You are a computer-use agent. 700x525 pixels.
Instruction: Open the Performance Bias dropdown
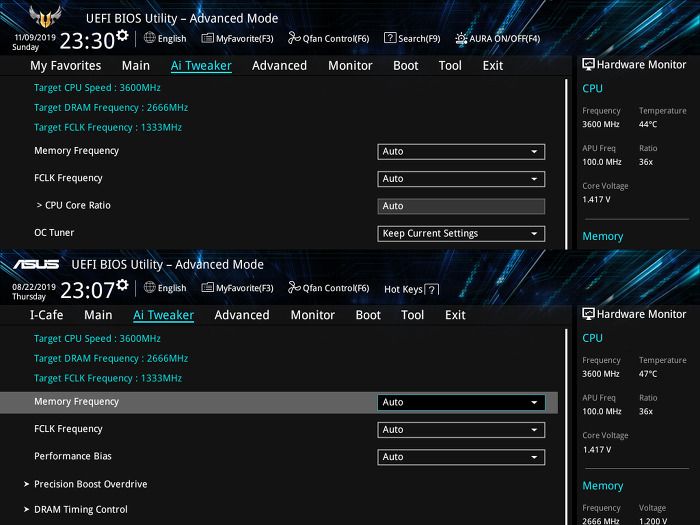coord(461,457)
